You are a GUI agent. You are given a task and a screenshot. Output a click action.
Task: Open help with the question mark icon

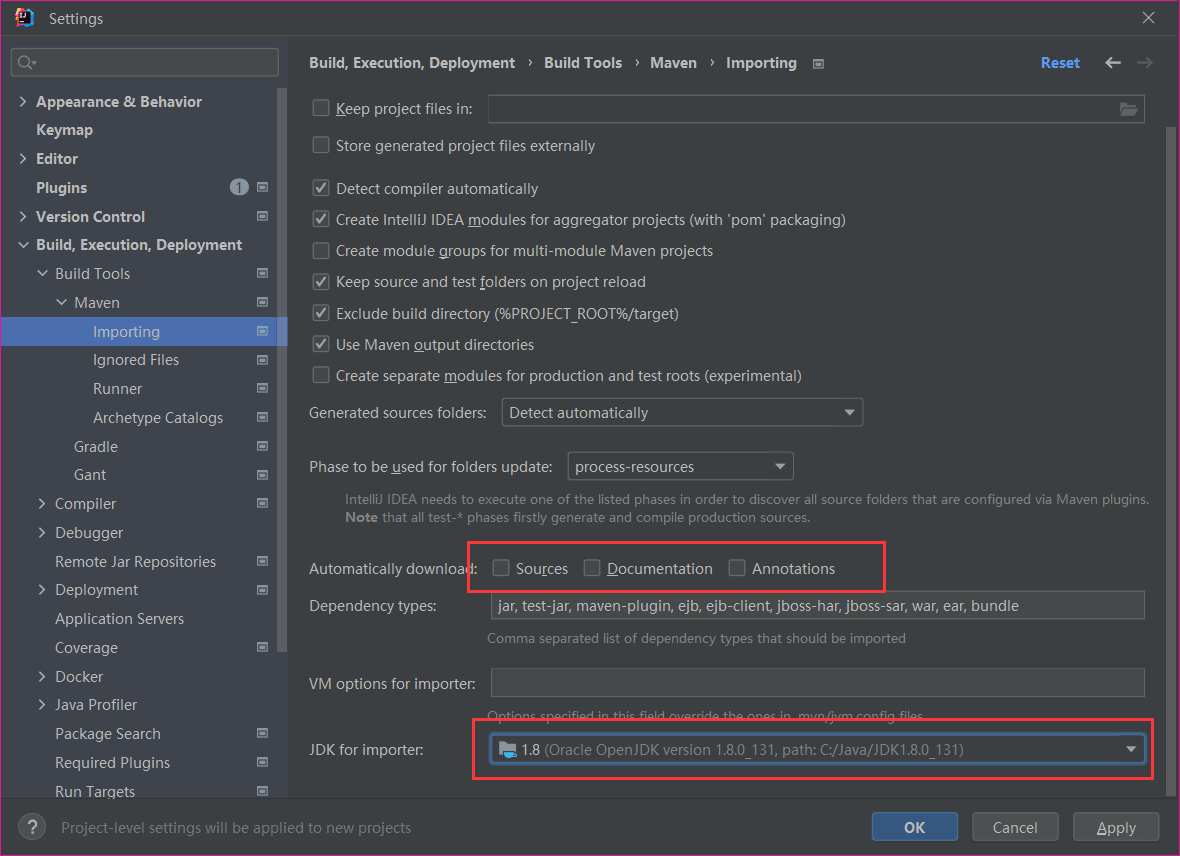(x=32, y=827)
